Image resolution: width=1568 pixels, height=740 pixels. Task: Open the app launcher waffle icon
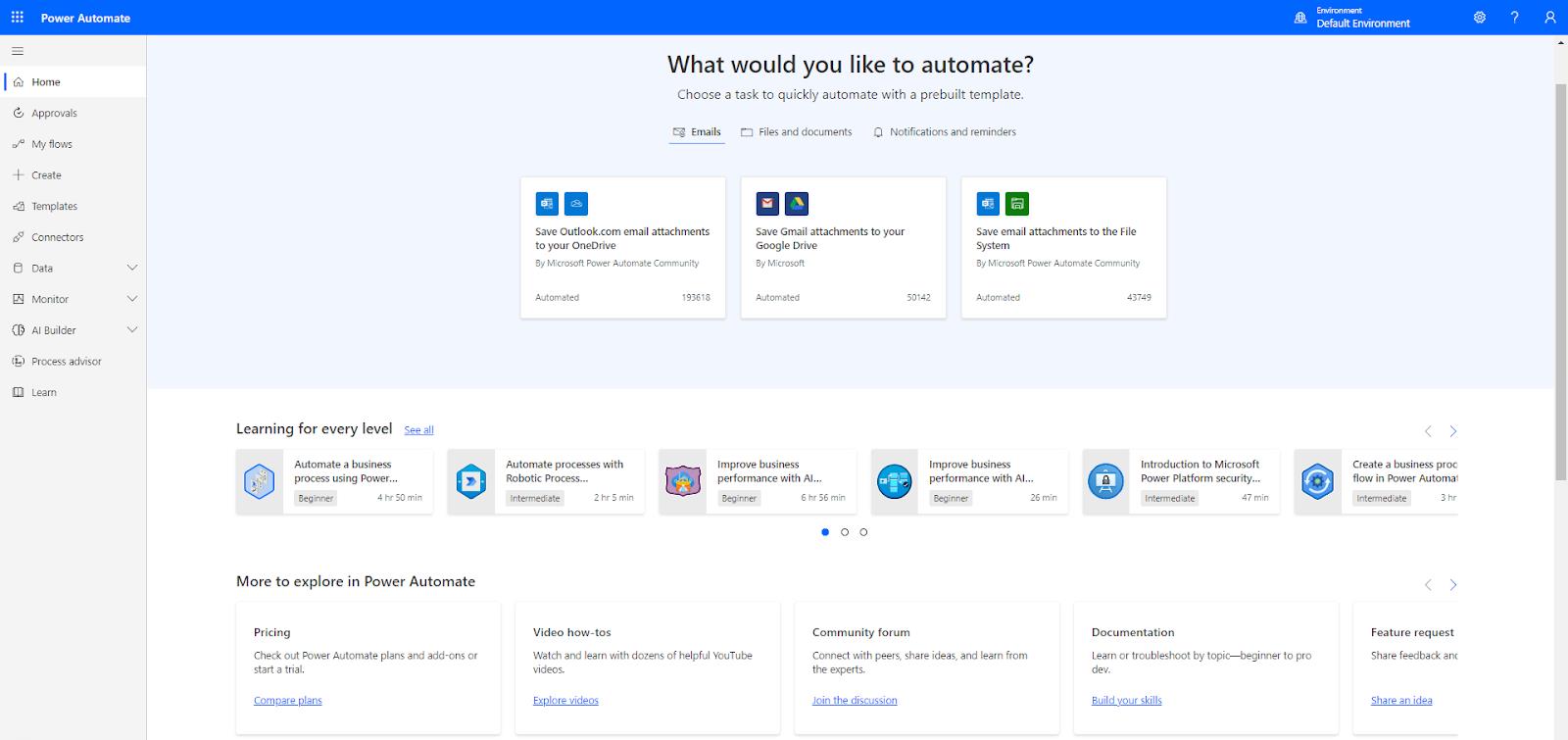click(x=18, y=18)
